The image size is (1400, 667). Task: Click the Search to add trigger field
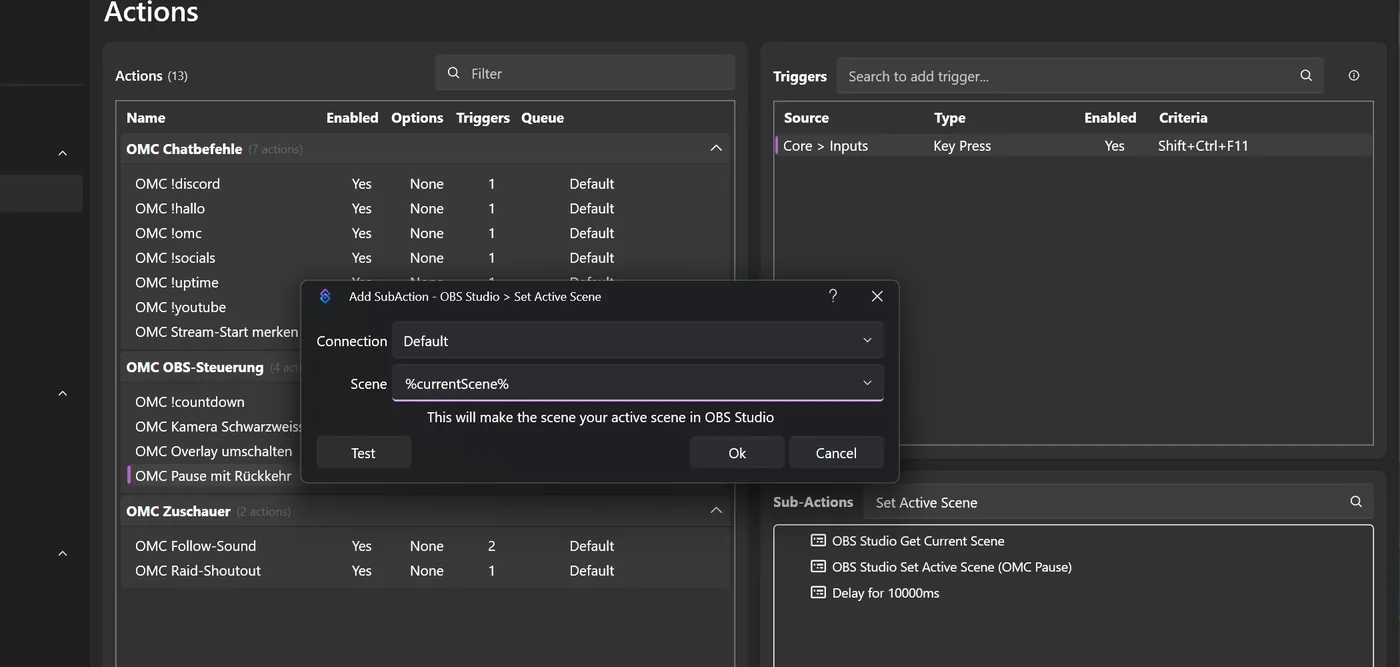point(1080,76)
